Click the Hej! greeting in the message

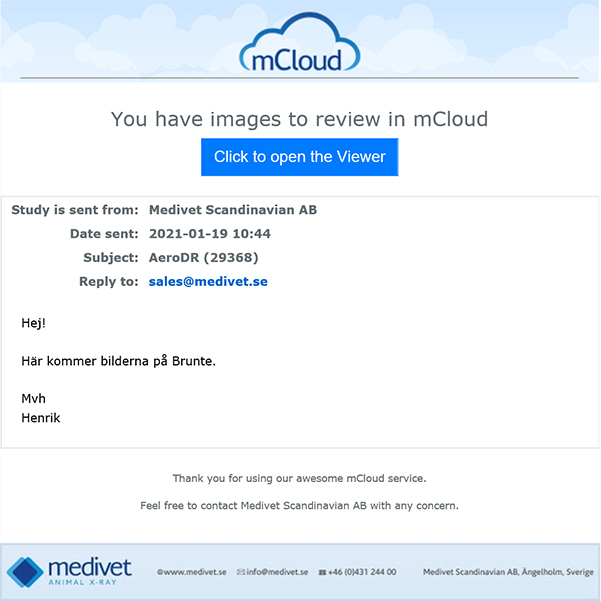point(34,323)
